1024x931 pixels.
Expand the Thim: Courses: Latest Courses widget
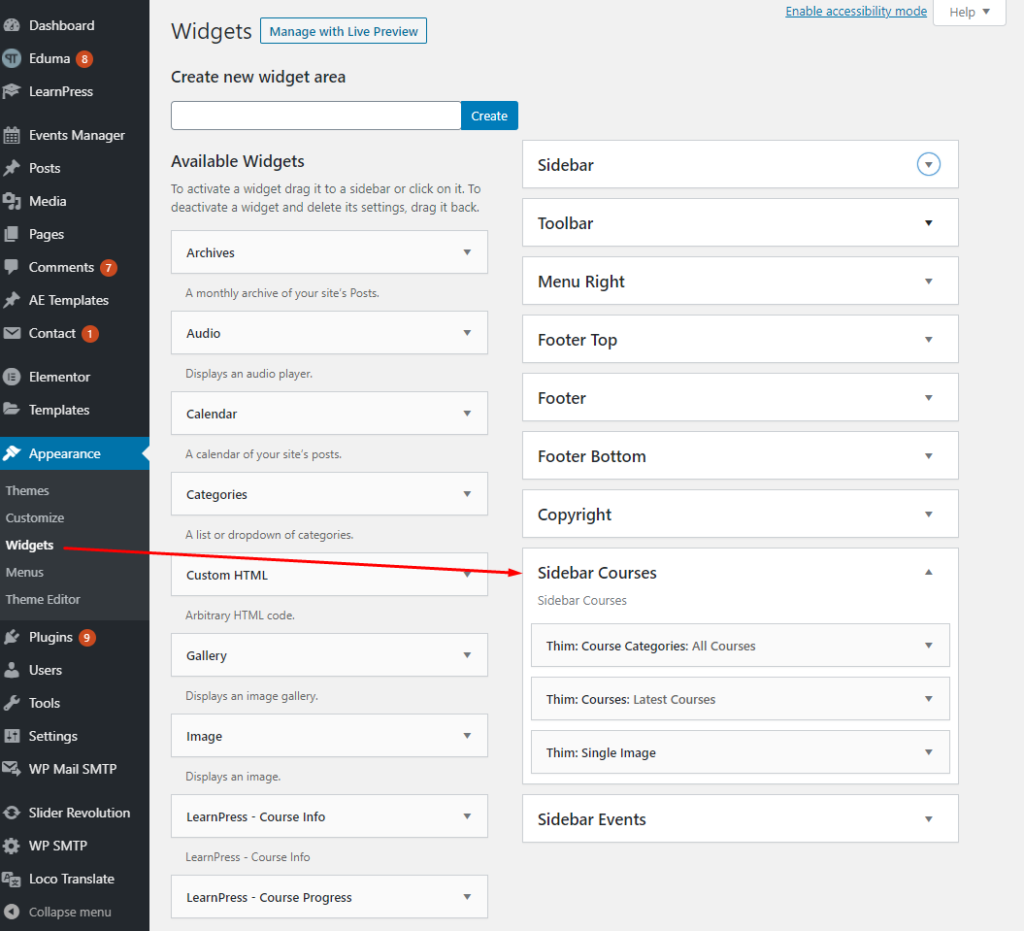click(x=928, y=698)
